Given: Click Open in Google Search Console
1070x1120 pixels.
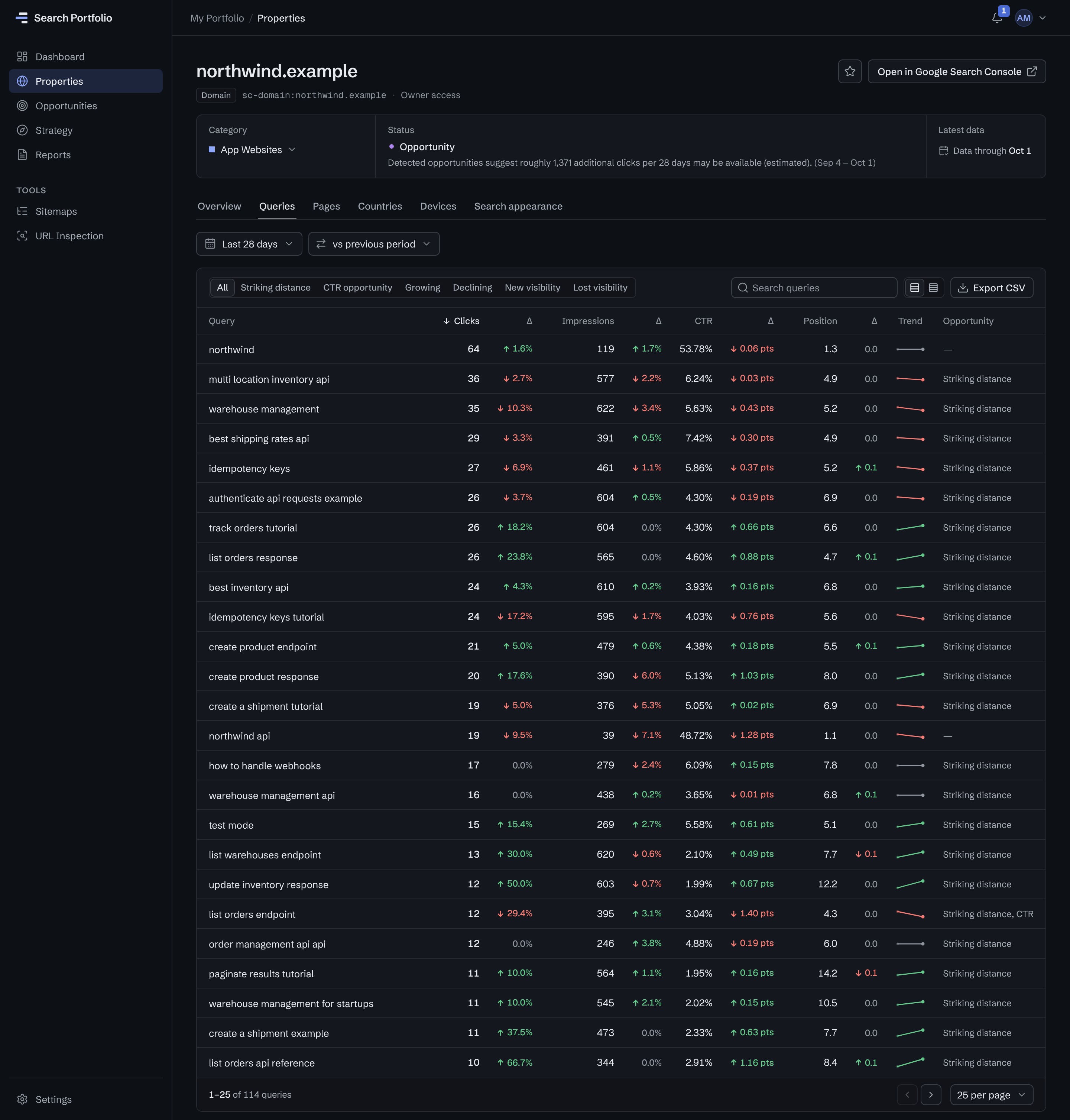Looking at the screenshot, I should click(956, 71).
